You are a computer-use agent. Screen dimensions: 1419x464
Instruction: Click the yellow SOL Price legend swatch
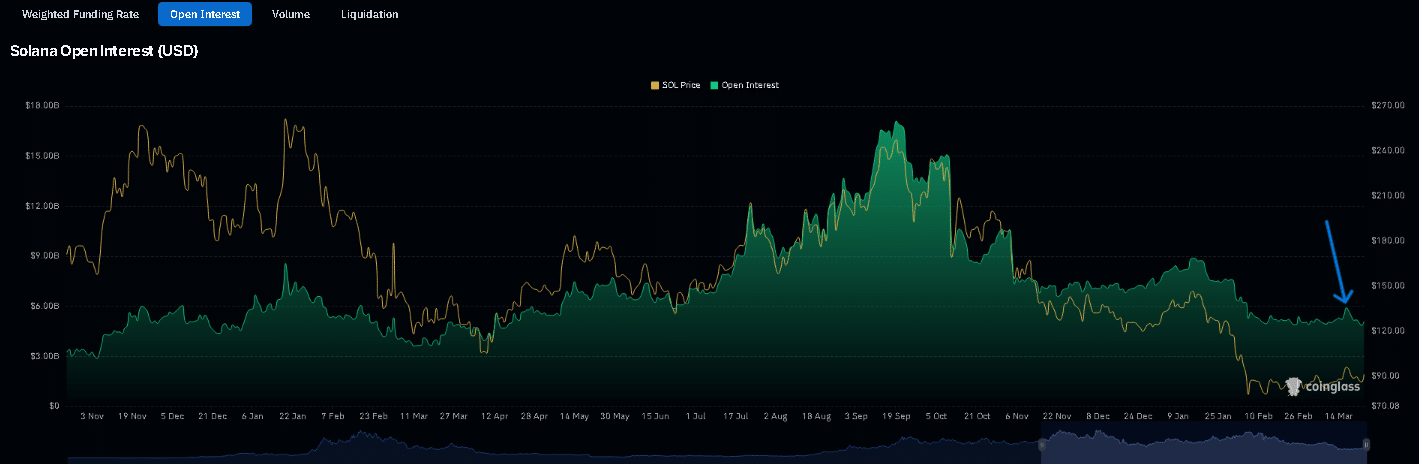click(x=655, y=85)
